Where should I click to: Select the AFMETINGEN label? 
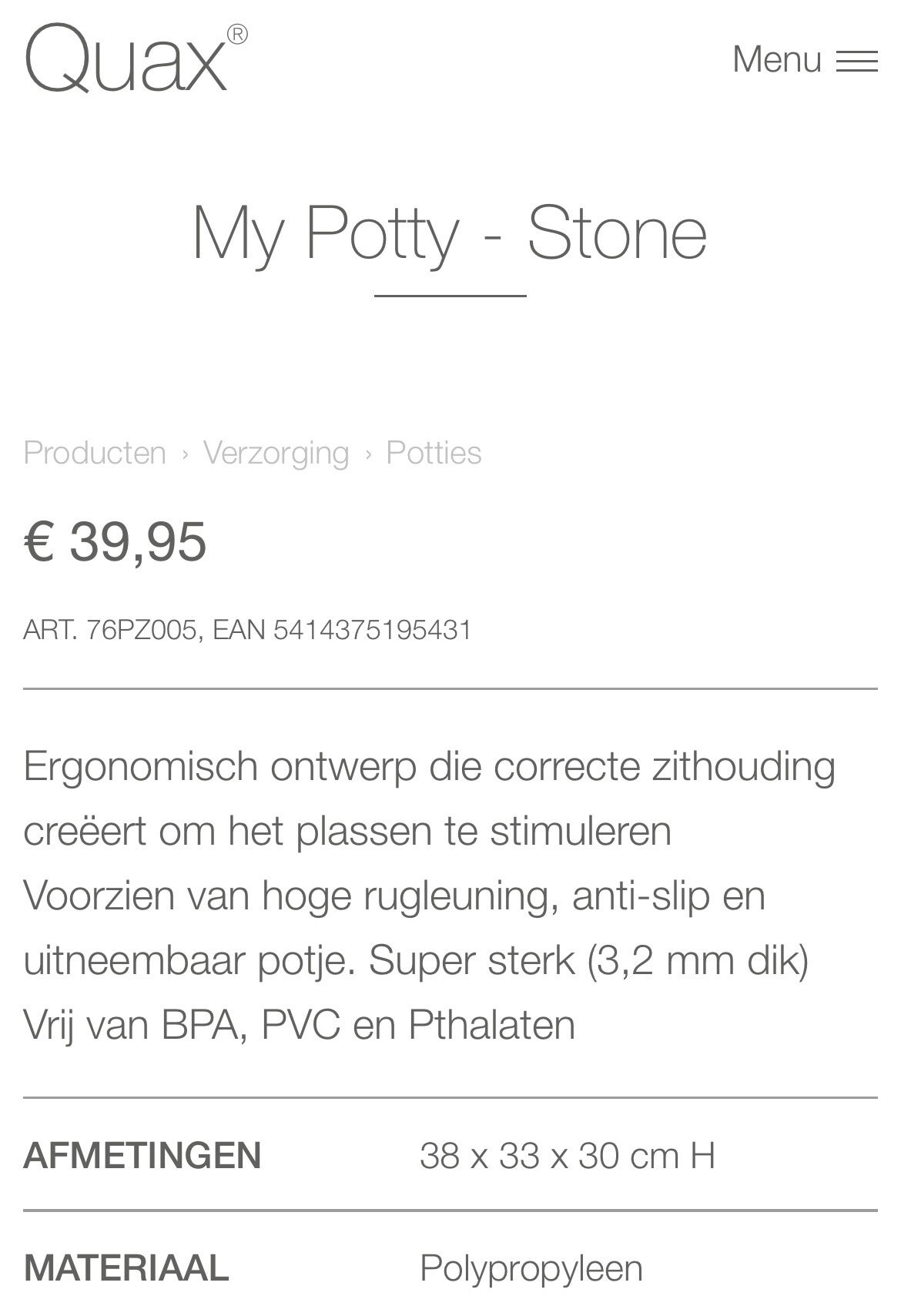(x=142, y=1155)
